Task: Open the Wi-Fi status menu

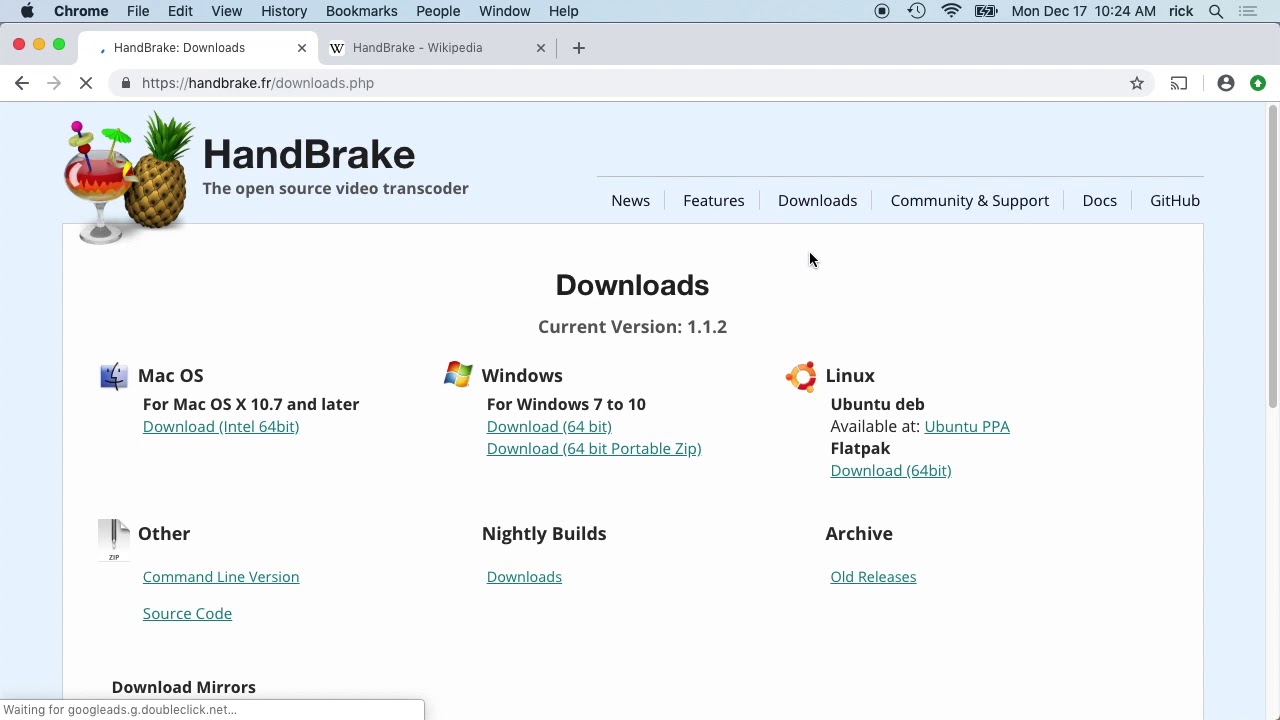Action: [x=952, y=11]
